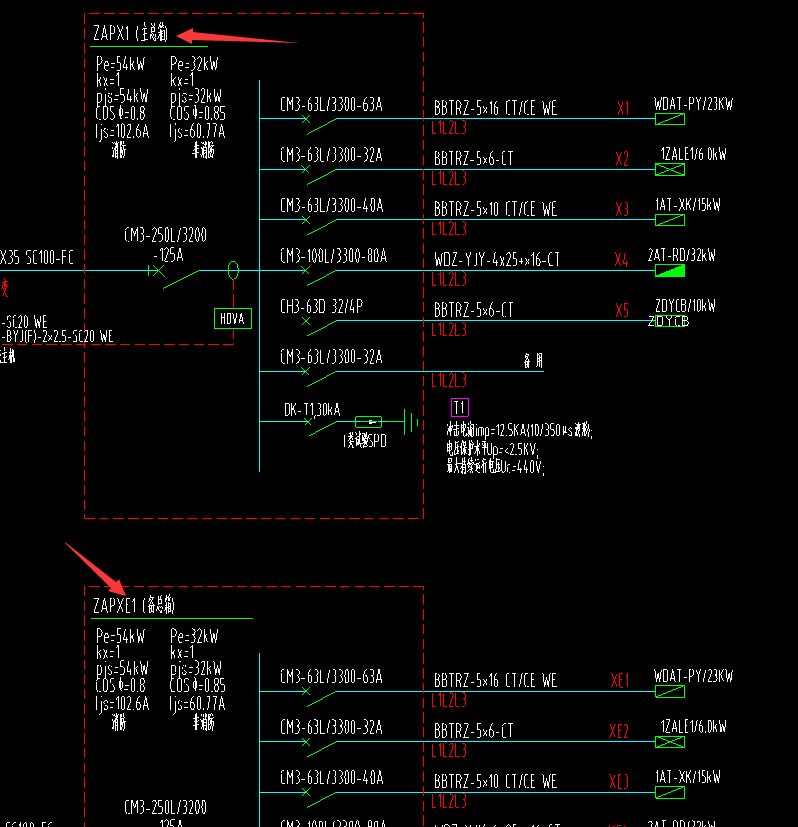Pick the red X4 circuit label
The height and width of the screenshot is (827, 798).
(x=622, y=259)
